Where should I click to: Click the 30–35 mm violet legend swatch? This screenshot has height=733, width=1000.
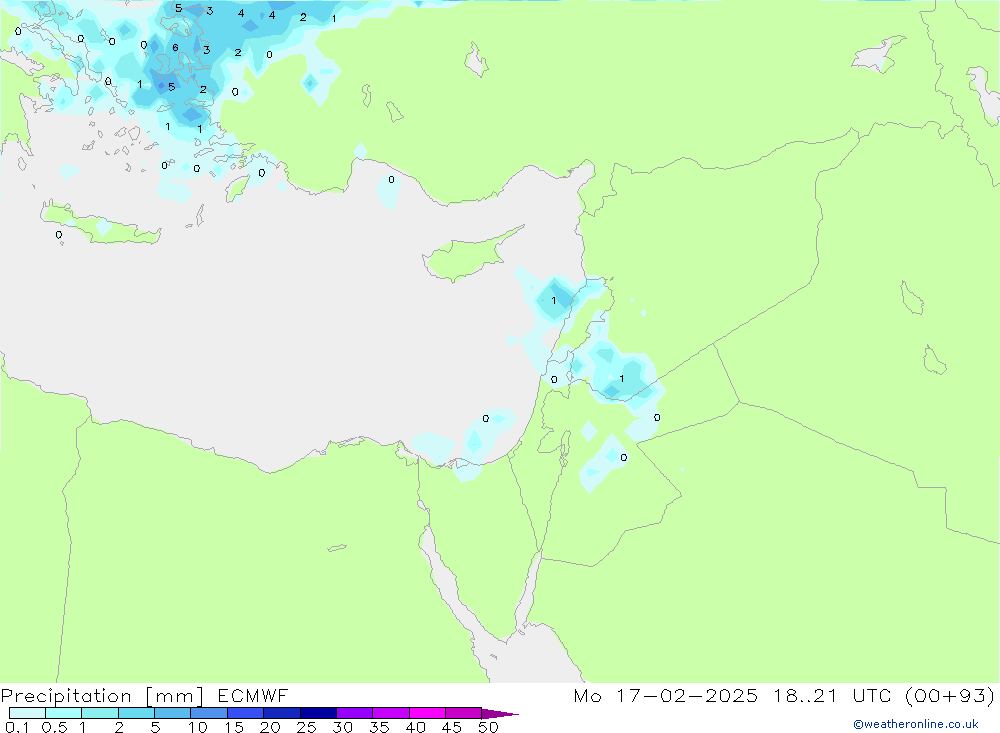[x=354, y=713]
